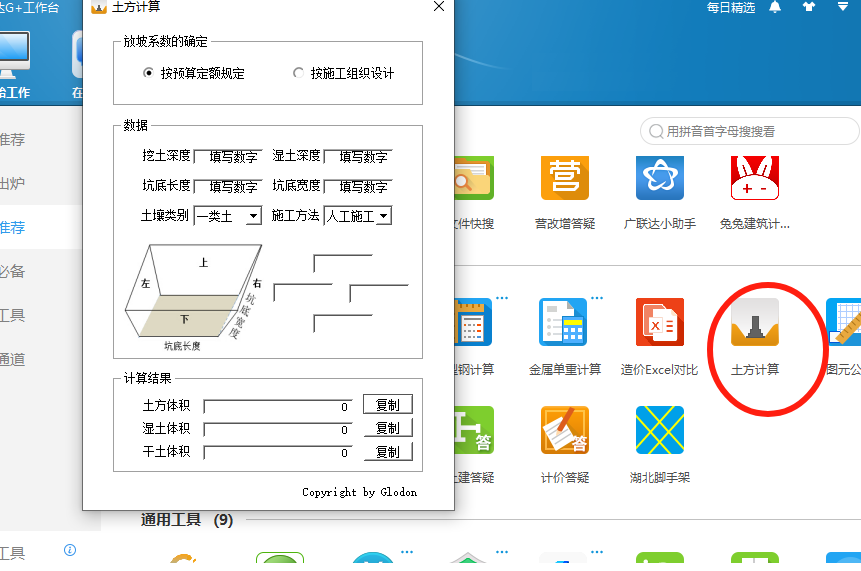Screen dimensions: 861x571
Task: Expand the 土壤类别 dropdown
Action: point(253,216)
